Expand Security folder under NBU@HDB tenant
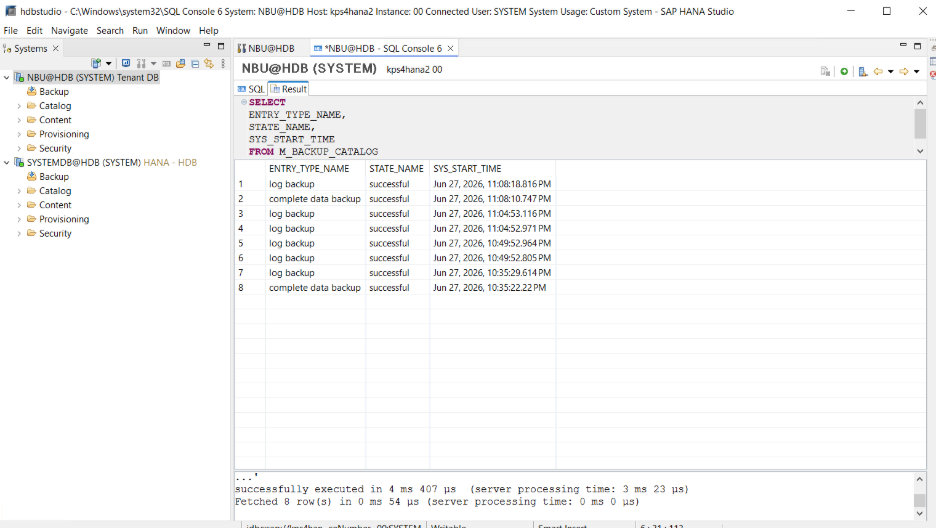 [19, 149]
